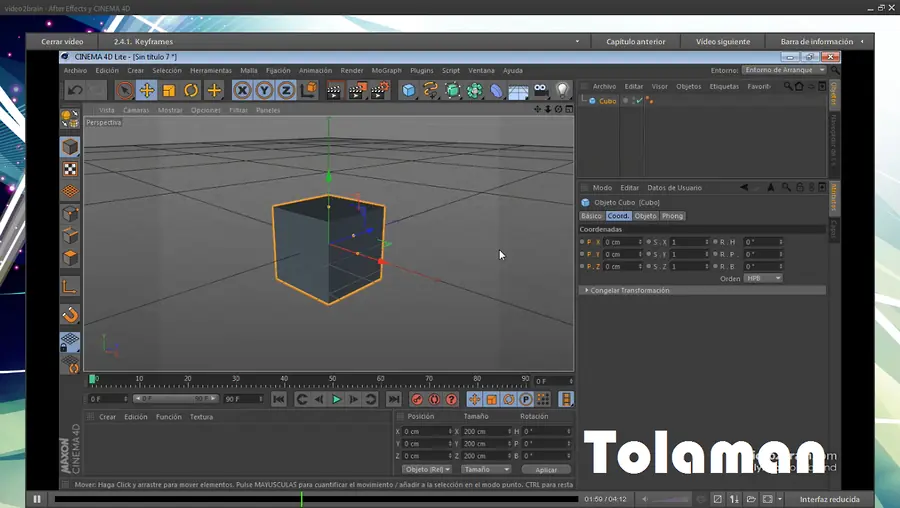The height and width of the screenshot is (508, 900).
Task: Click the Aplicar button
Action: point(546,469)
